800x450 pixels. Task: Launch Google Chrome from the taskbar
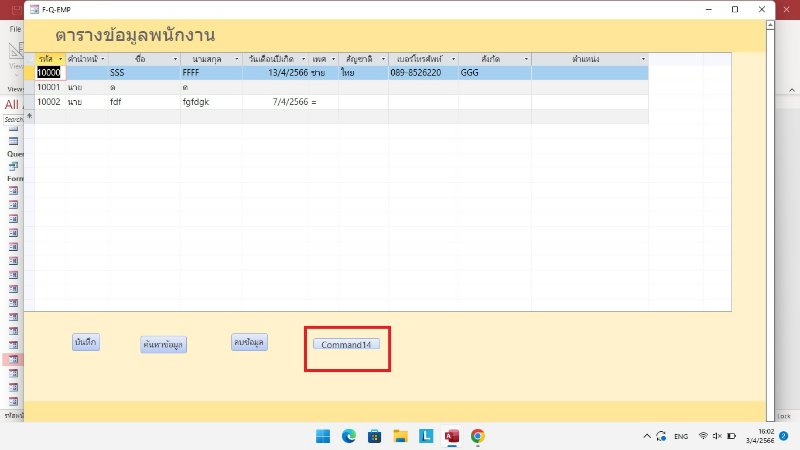(x=478, y=436)
